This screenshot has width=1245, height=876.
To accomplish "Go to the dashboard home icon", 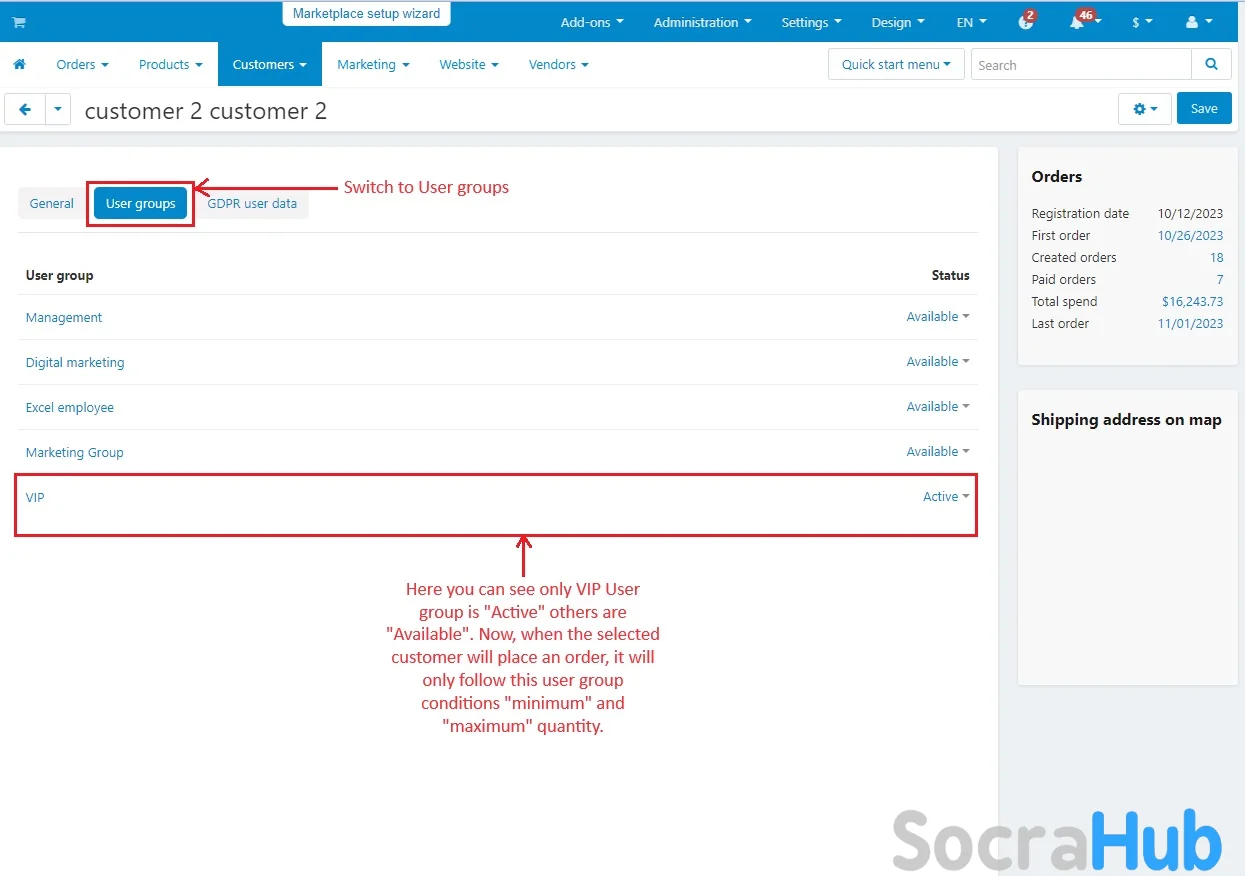I will 19,64.
